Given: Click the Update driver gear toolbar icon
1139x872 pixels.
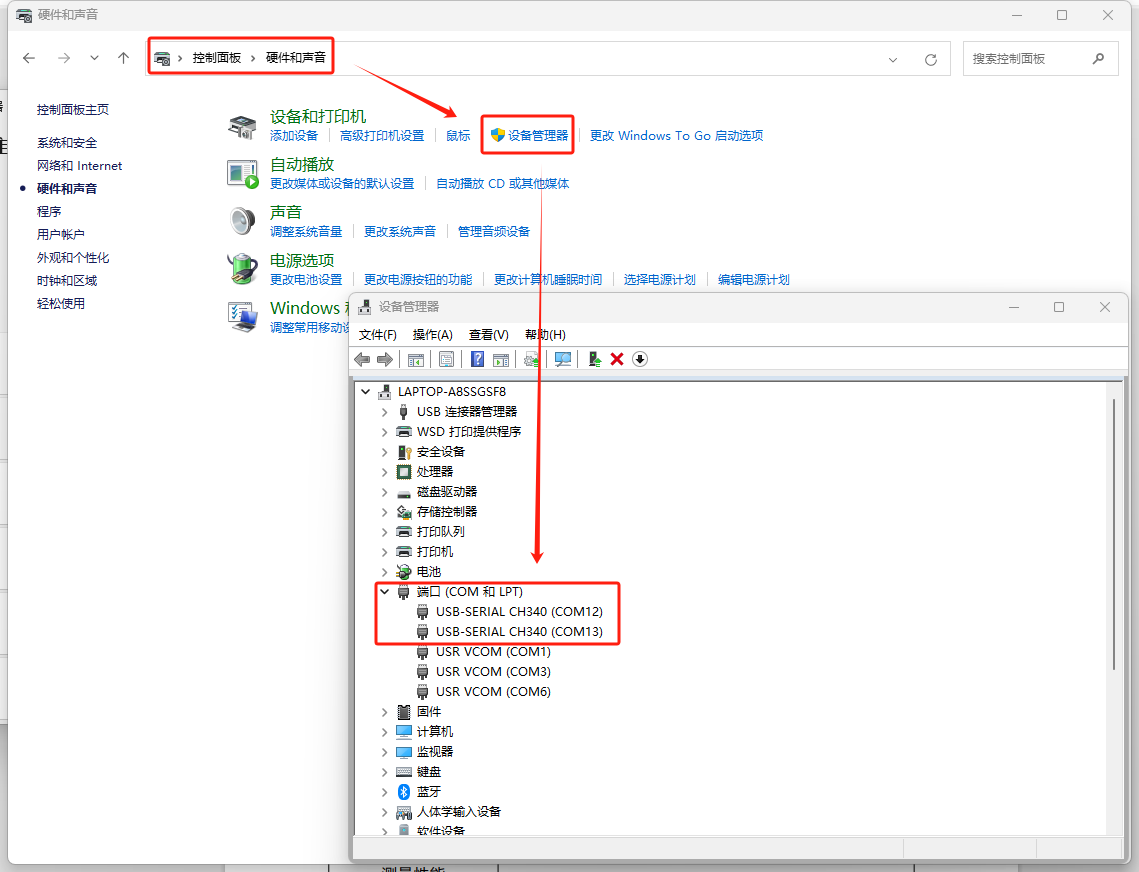Looking at the screenshot, I should (x=532, y=359).
